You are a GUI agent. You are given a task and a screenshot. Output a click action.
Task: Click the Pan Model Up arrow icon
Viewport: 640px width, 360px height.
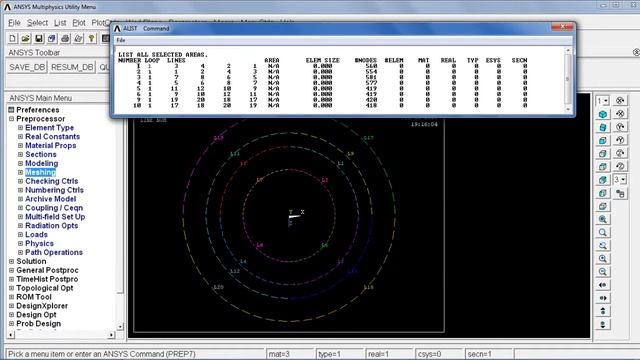pos(603,311)
